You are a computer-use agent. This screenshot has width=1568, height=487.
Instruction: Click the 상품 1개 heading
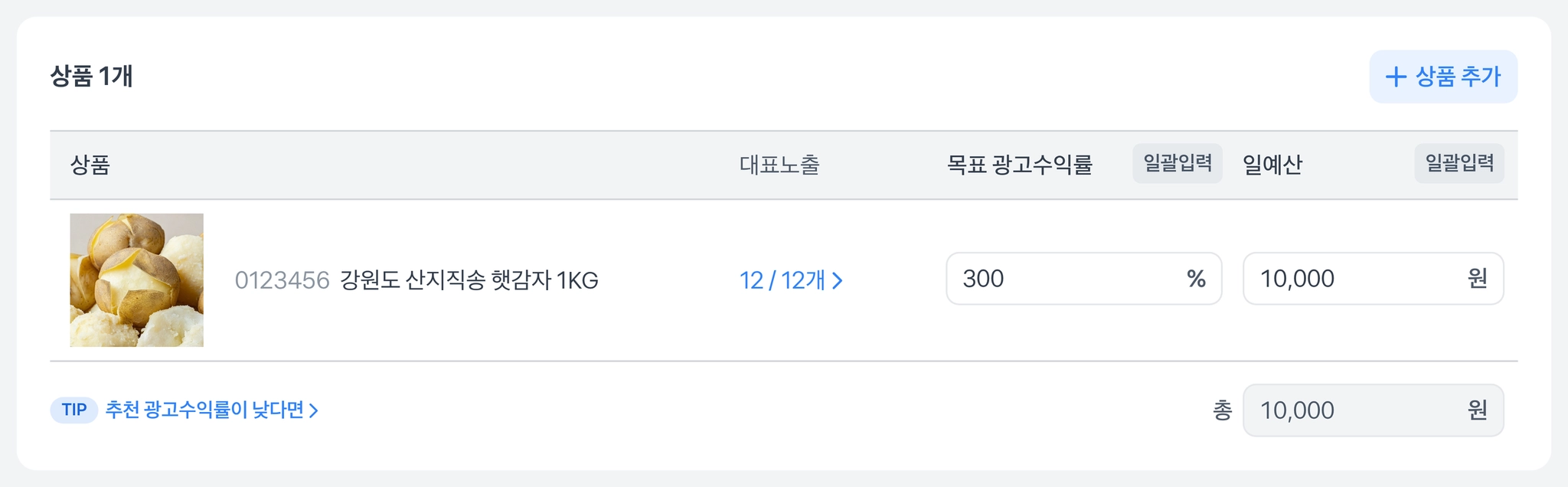click(x=92, y=77)
